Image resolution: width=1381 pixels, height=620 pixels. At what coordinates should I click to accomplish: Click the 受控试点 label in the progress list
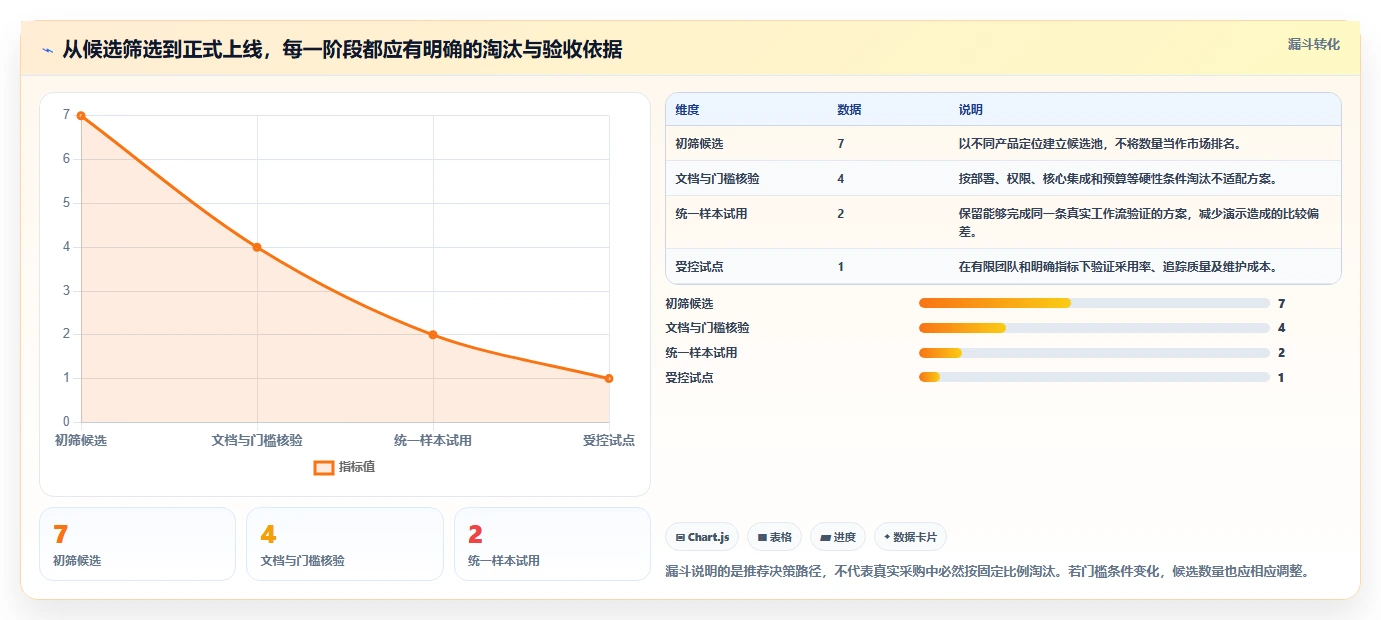(689, 378)
